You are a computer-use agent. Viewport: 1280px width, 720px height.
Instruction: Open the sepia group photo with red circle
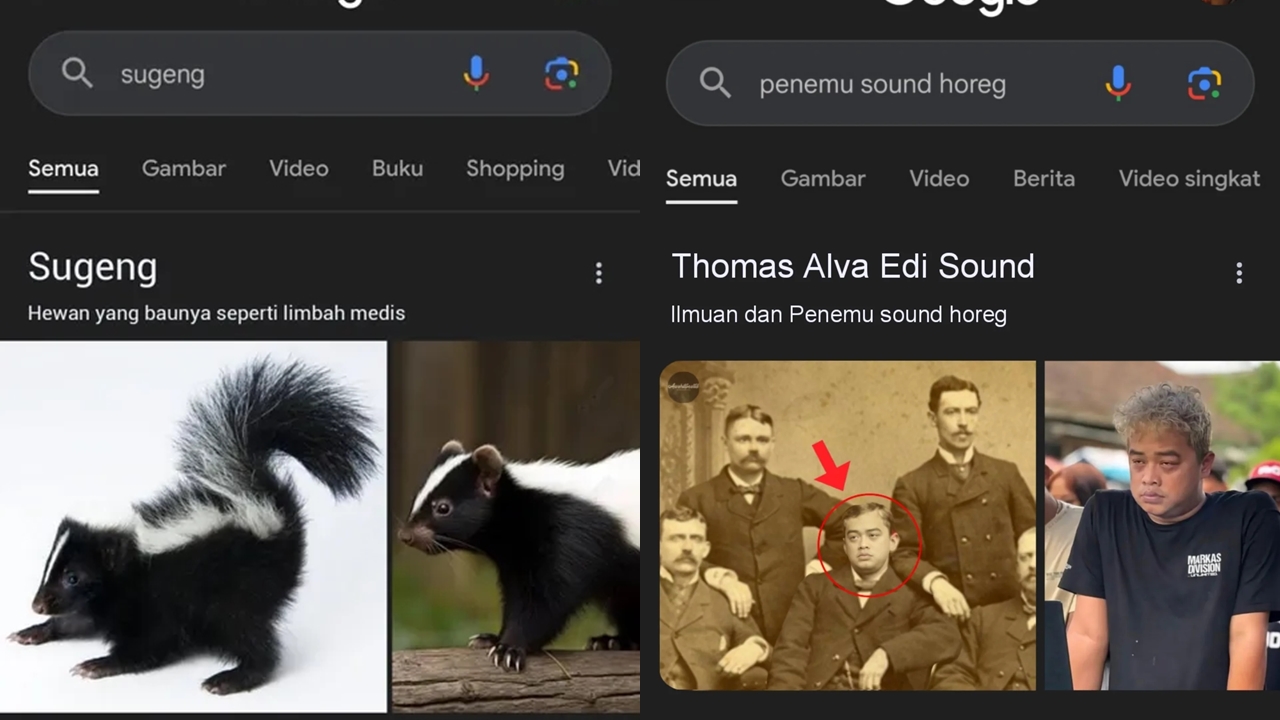(848, 526)
